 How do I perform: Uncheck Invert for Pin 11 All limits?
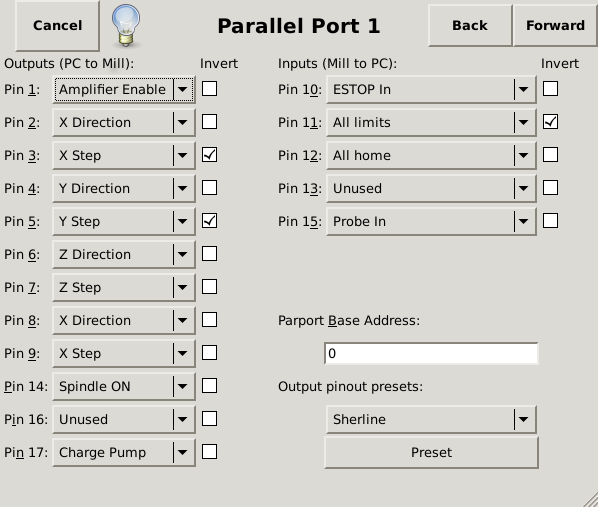pos(550,122)
